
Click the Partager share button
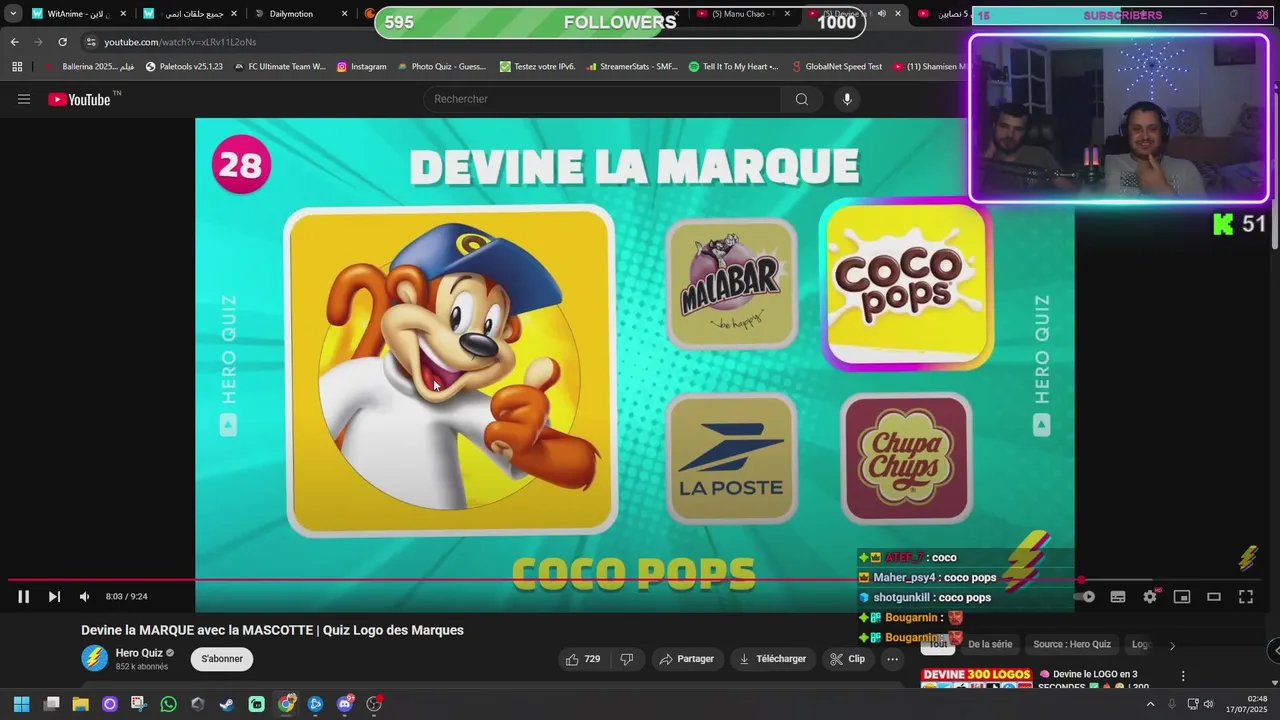click(686, 659)
